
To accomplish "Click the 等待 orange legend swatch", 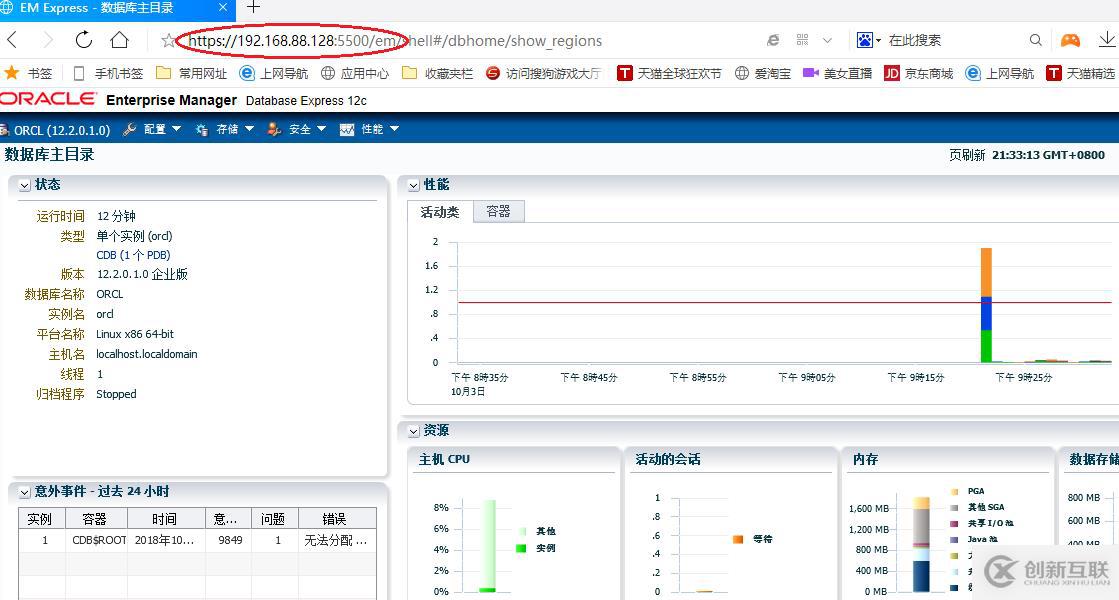I will coord(738,539).
